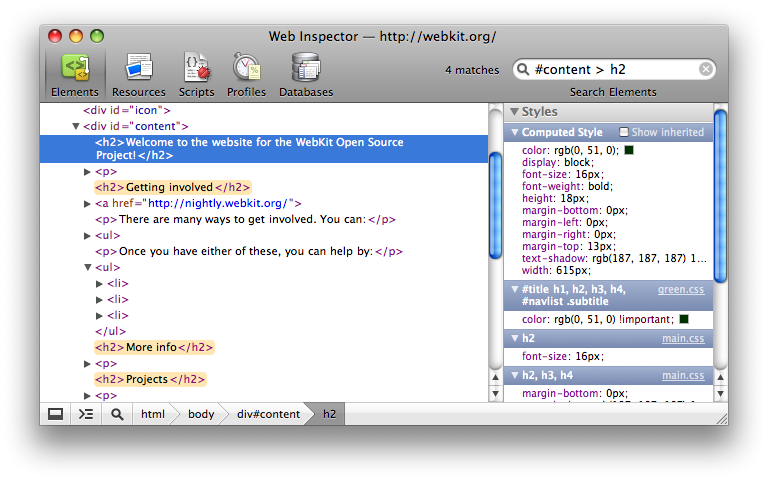The height and width of the screenshot is (480, 768).
Task: Click the display: block computed property
Action: pyautogui.click(x=557, y=162)
